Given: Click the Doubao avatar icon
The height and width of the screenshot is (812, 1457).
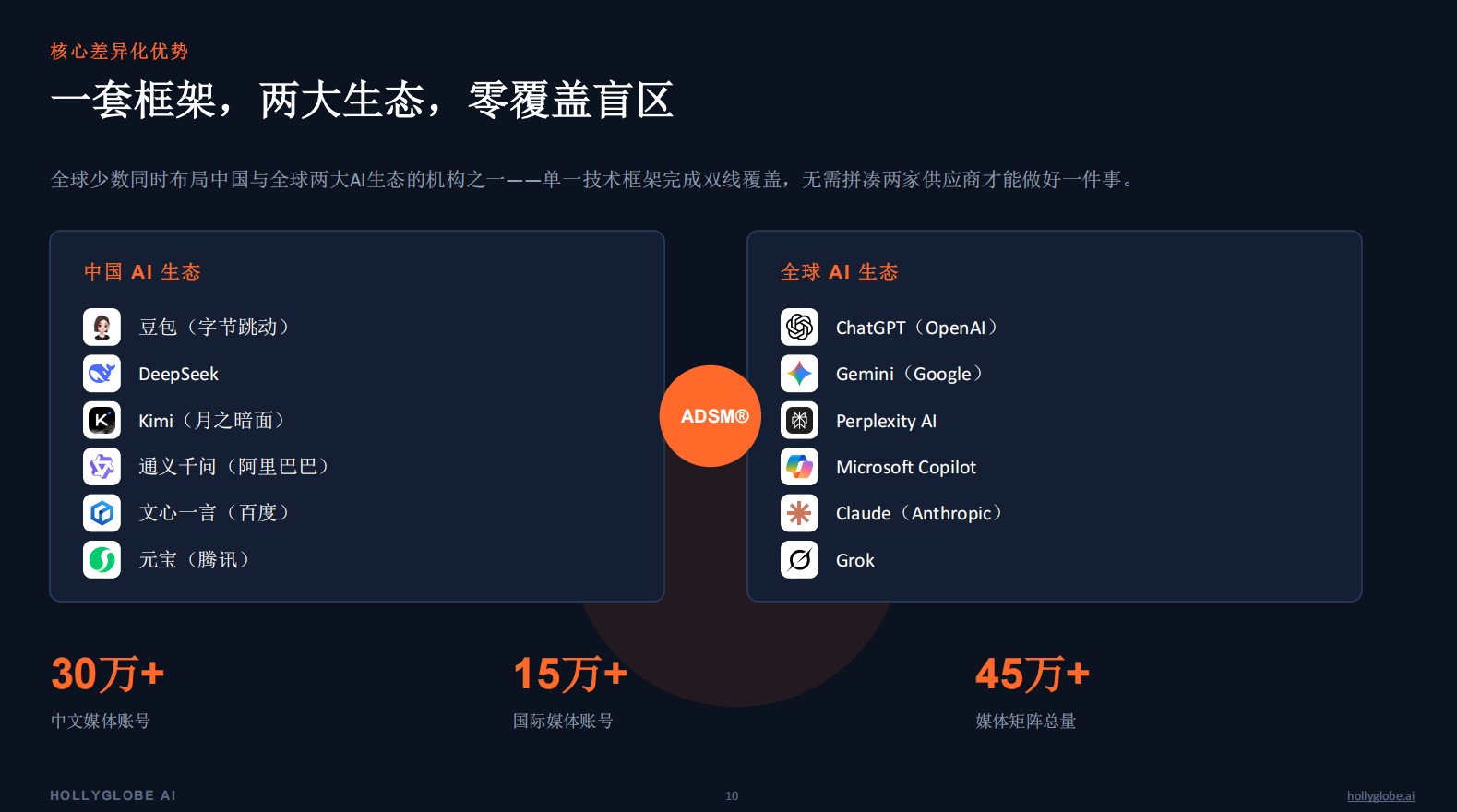Looking at the screenshot, I should [x=102, y=327].
